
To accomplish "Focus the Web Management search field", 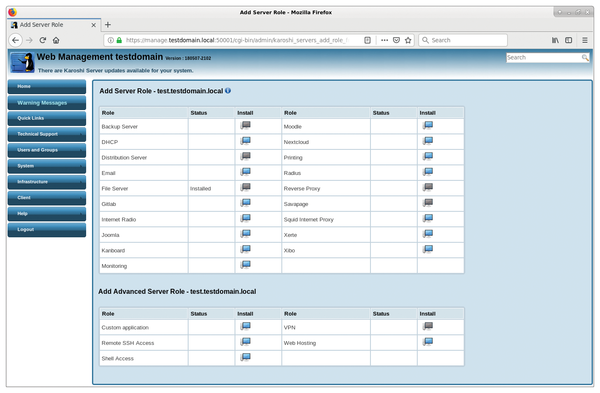I will click(543, 57).
